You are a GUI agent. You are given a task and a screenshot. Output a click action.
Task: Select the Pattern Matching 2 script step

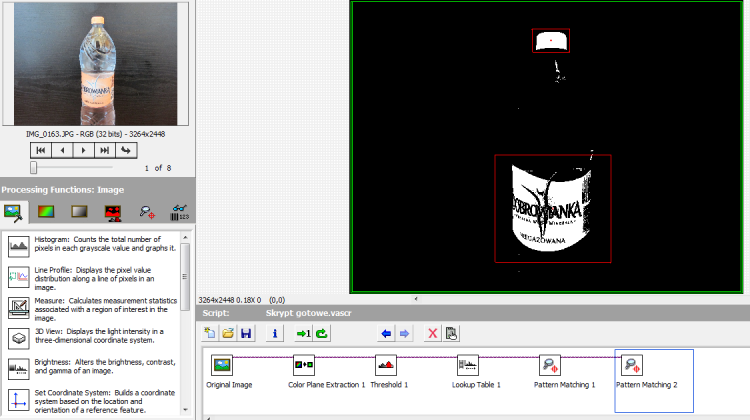click(x=654, y=380)
